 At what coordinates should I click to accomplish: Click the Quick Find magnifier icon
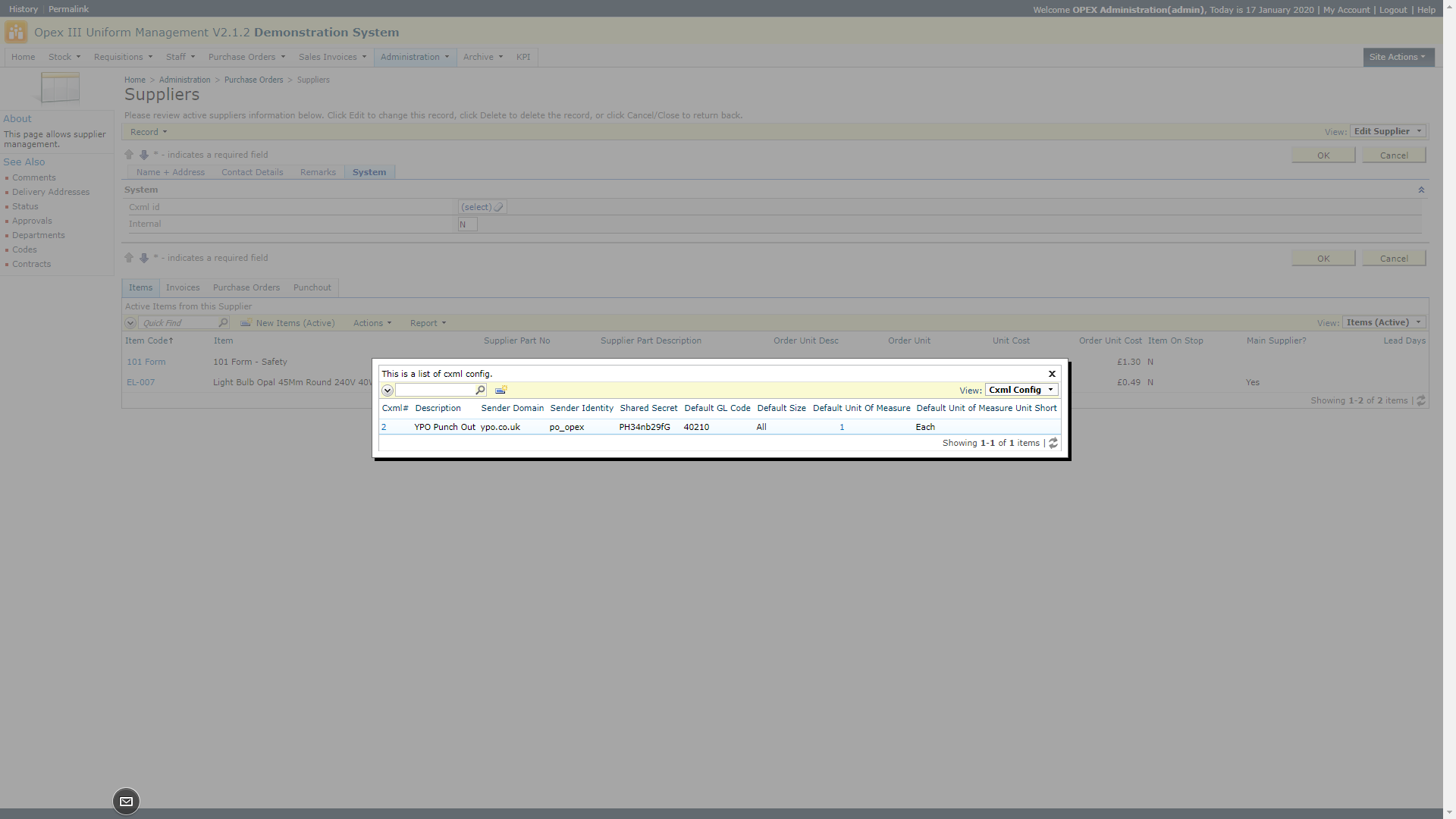tap(223, 323)
